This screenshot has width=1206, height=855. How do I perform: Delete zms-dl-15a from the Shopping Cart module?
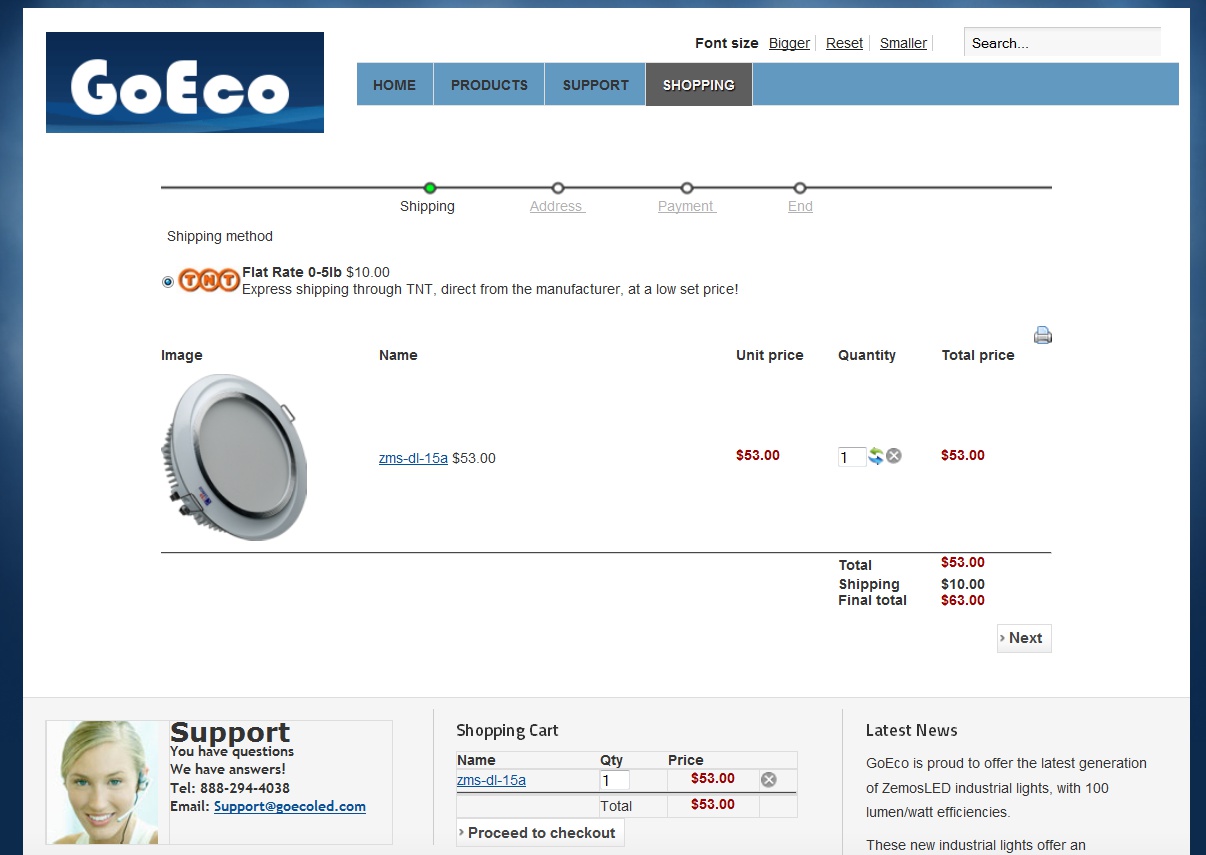point(768,780)
